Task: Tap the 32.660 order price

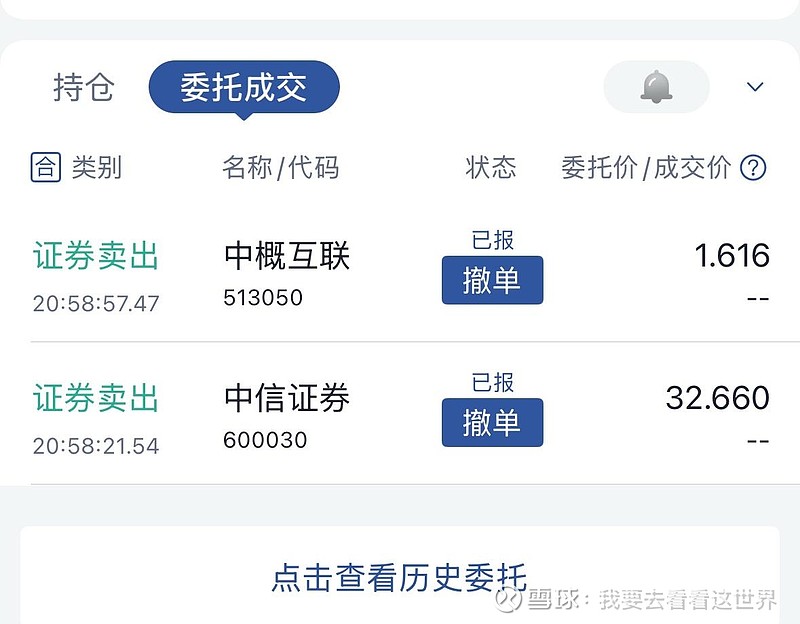Action: (x=717, y=398)
